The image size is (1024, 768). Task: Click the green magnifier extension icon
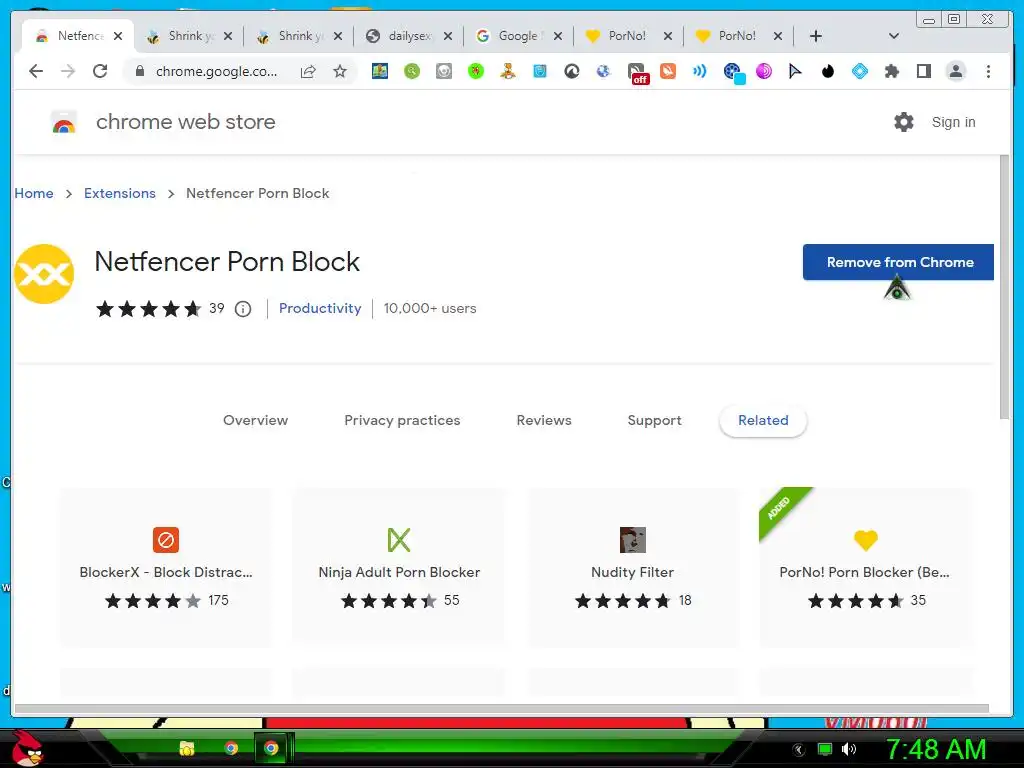coord(411,71)
